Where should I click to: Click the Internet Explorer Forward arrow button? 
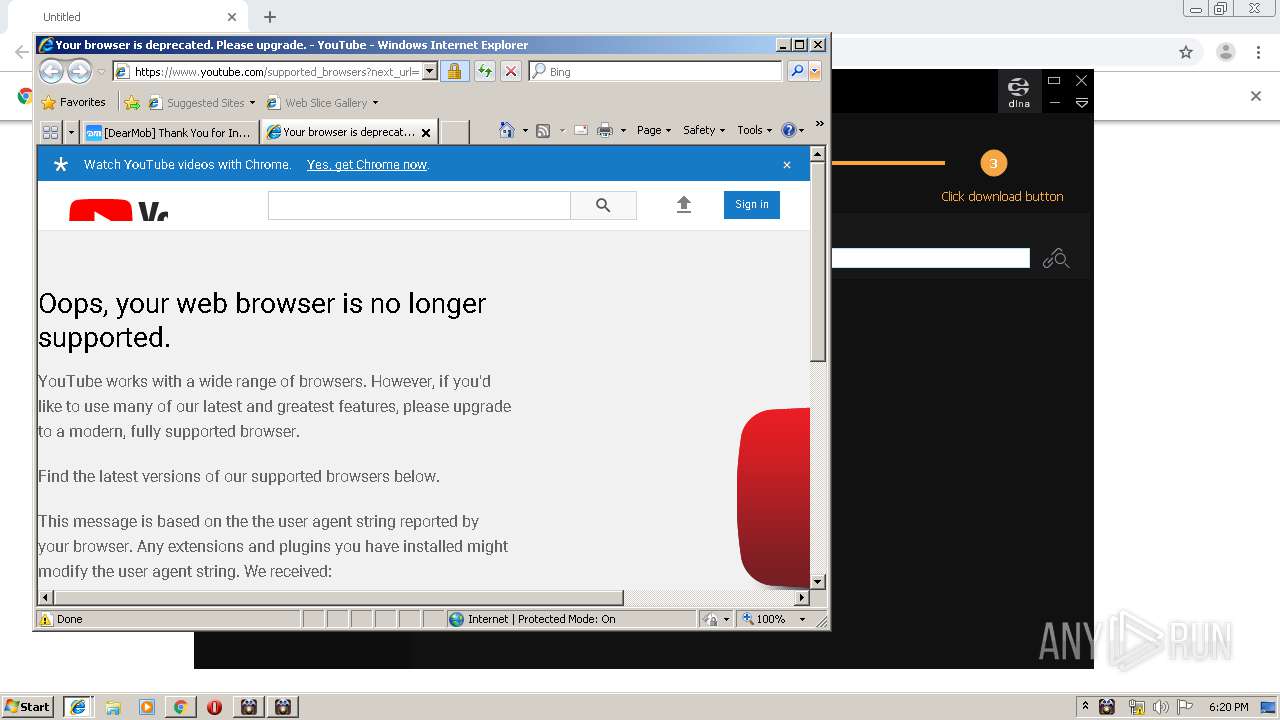click(x=79, y=71)
